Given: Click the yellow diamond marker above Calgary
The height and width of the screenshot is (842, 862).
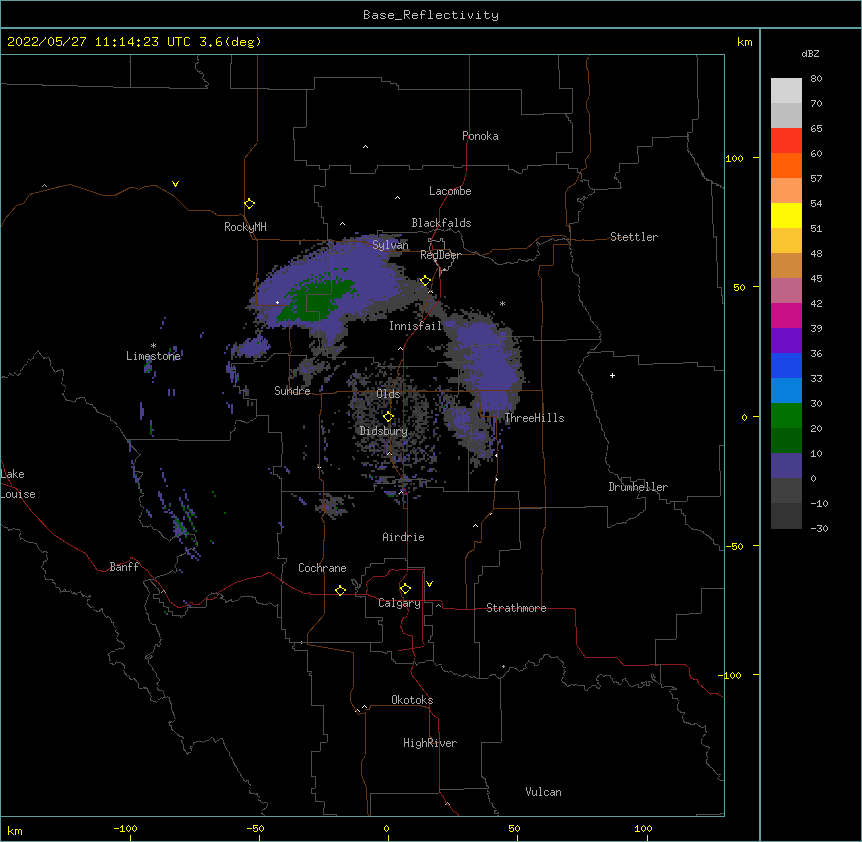Looking at the screenshot, I should 405,589.
